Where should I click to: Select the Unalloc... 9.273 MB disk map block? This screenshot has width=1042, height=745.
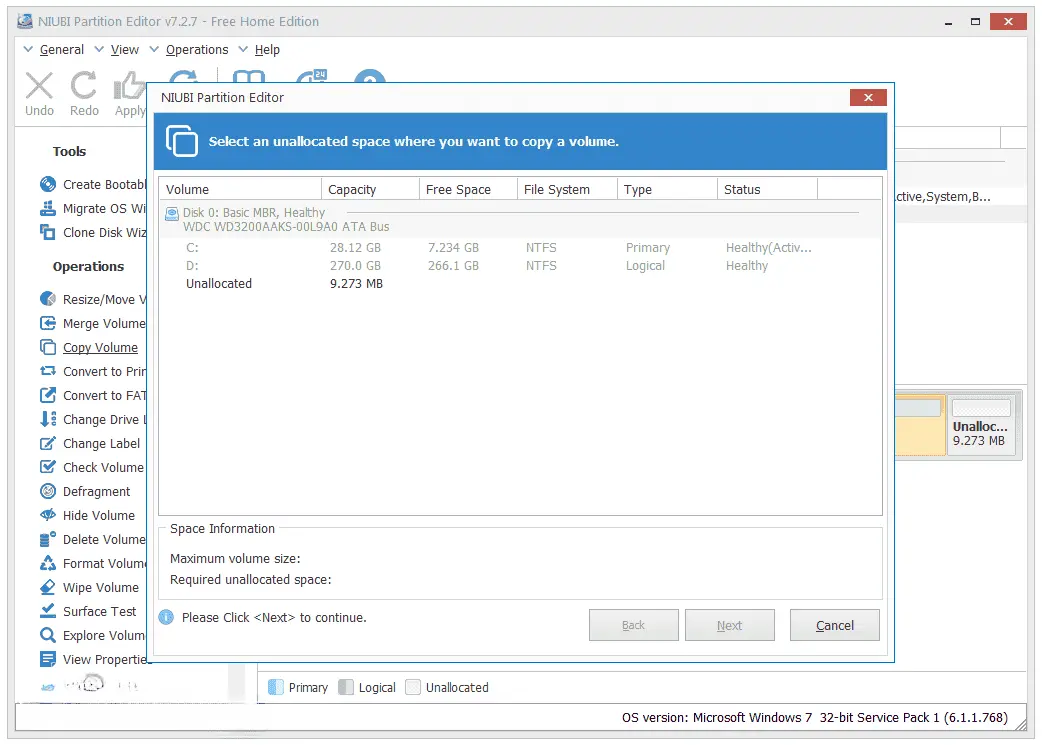982,425
